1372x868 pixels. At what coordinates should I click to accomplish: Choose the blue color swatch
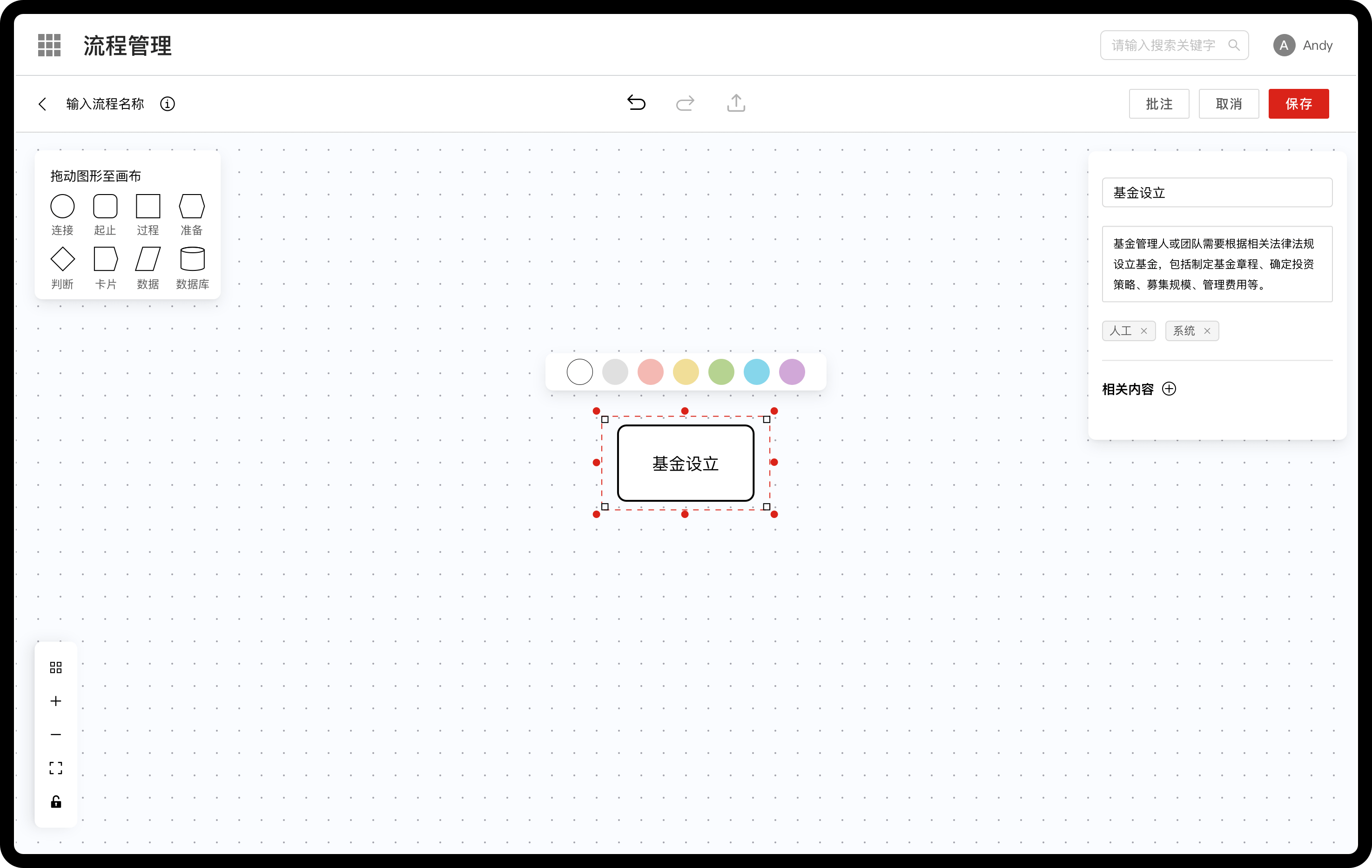pos(757,372)
